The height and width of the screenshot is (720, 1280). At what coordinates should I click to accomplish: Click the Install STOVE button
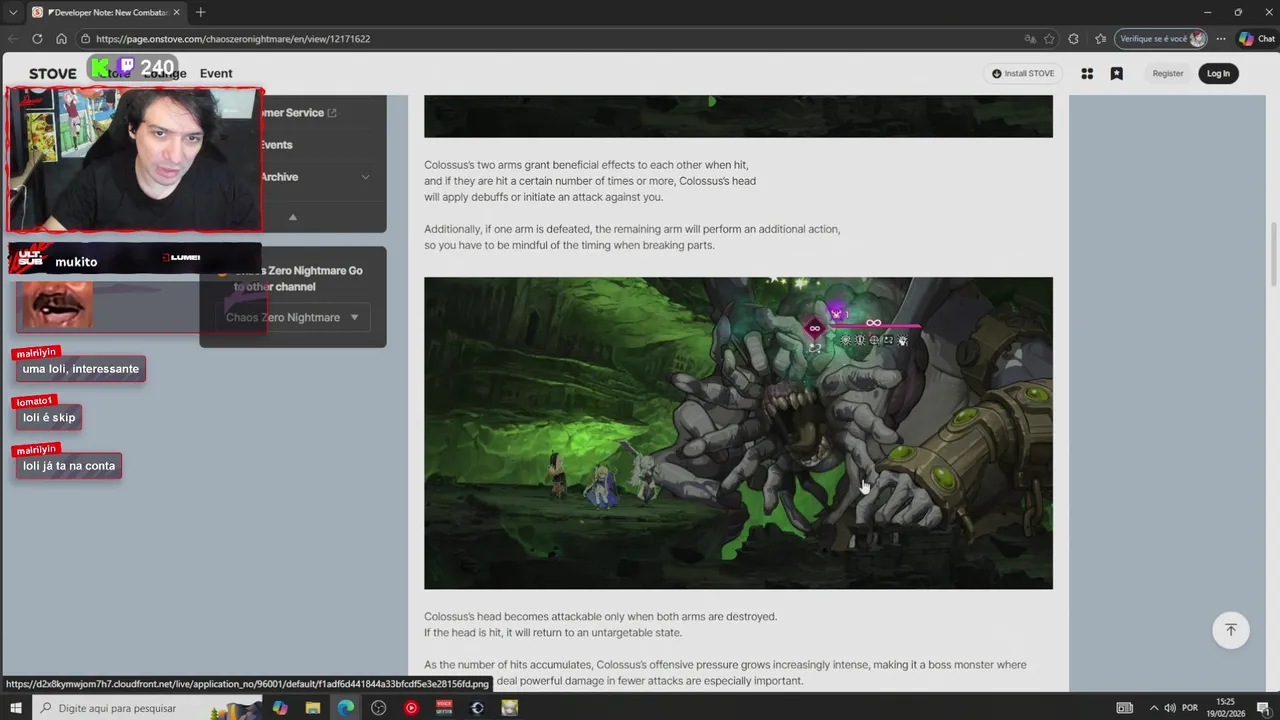[1023, 73]
